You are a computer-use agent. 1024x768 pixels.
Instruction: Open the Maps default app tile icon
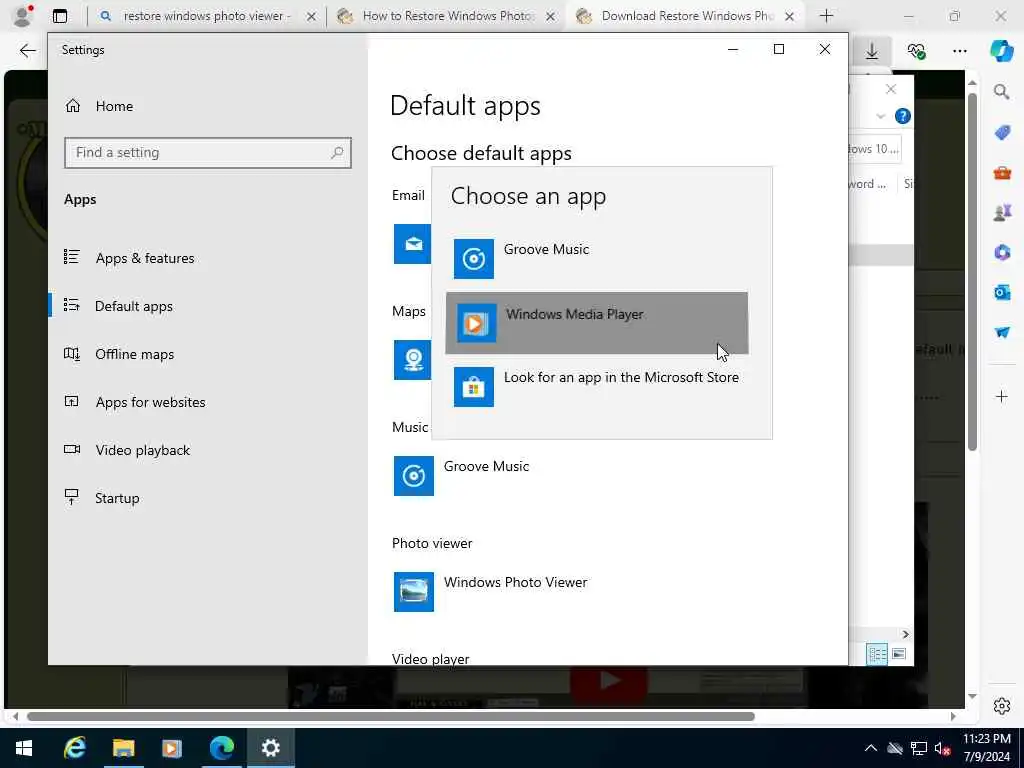point(412,360)
